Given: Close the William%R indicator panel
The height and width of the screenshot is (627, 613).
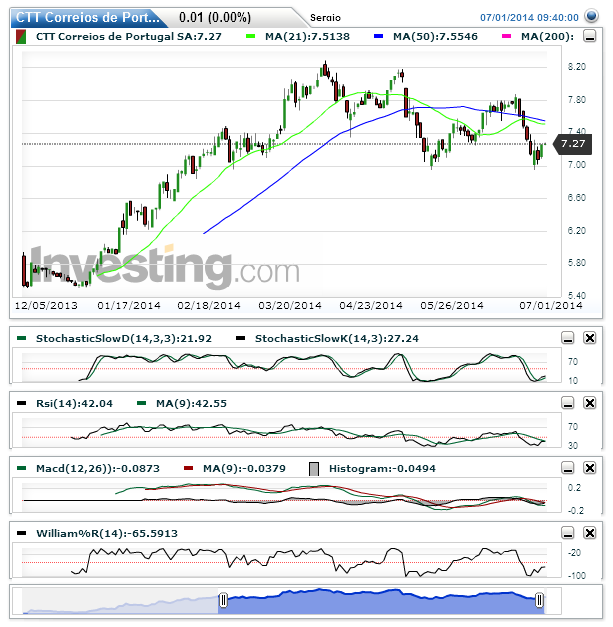Looking at the screenshot, I should pos(589,533).
